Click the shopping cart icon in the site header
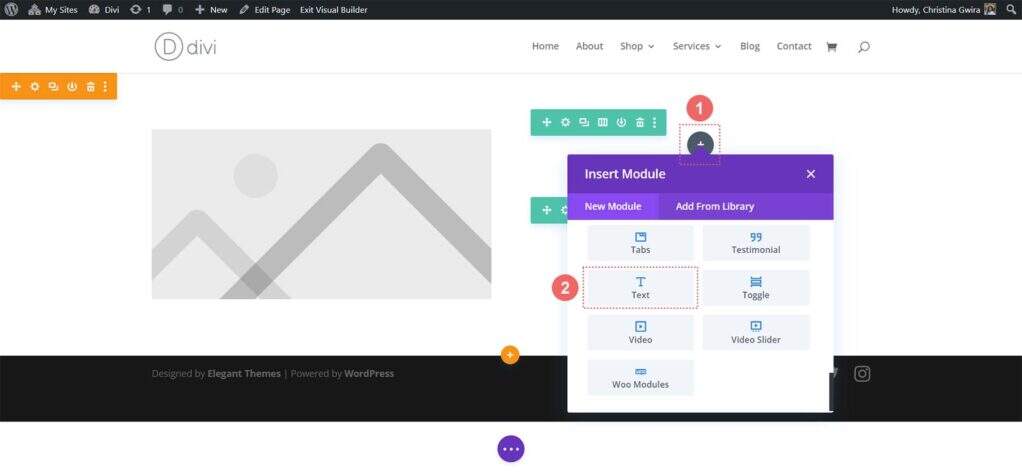This screenshot has height=476, width=1022. click(x=831, y=46)
